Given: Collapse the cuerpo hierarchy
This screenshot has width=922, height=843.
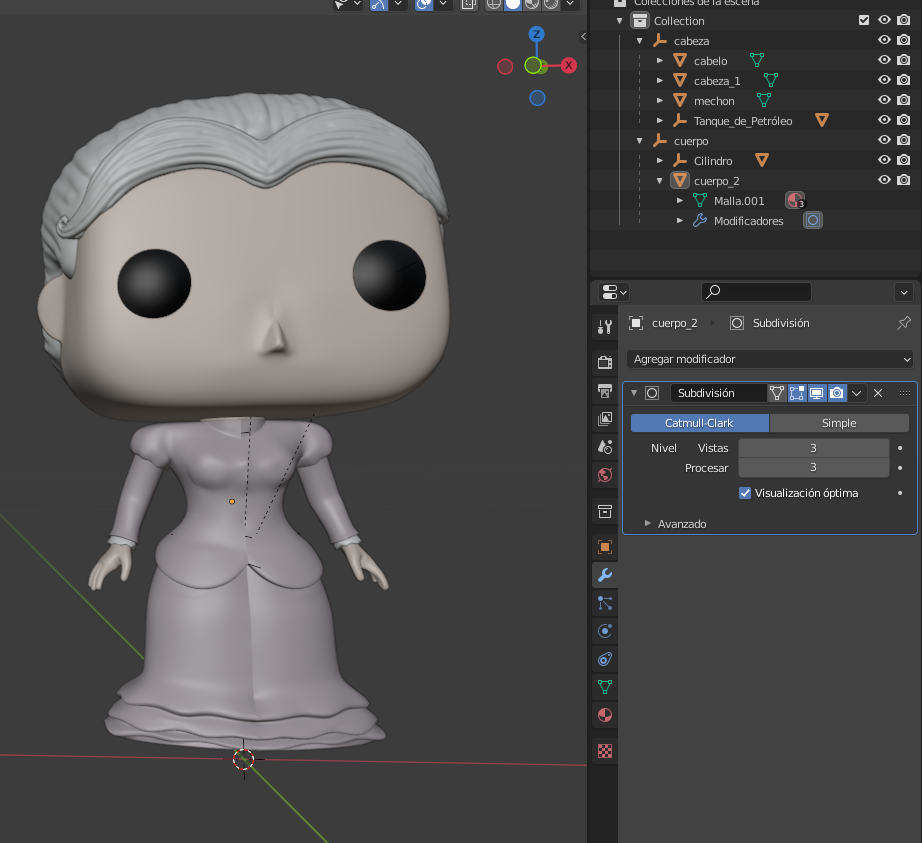Looking at the screenshot, I should click(639, 140).
